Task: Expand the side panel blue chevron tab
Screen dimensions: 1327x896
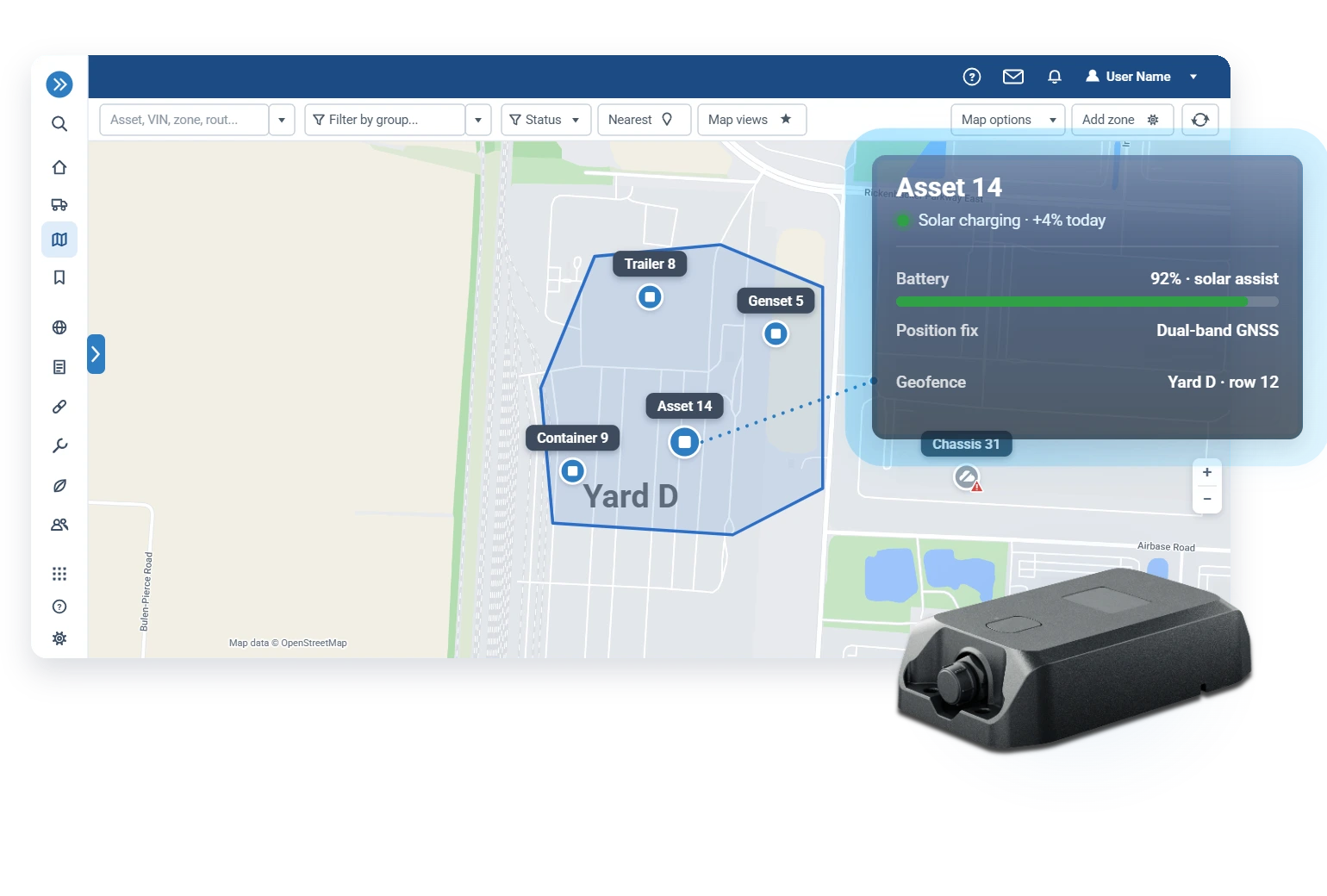Action: pos(96,354)
